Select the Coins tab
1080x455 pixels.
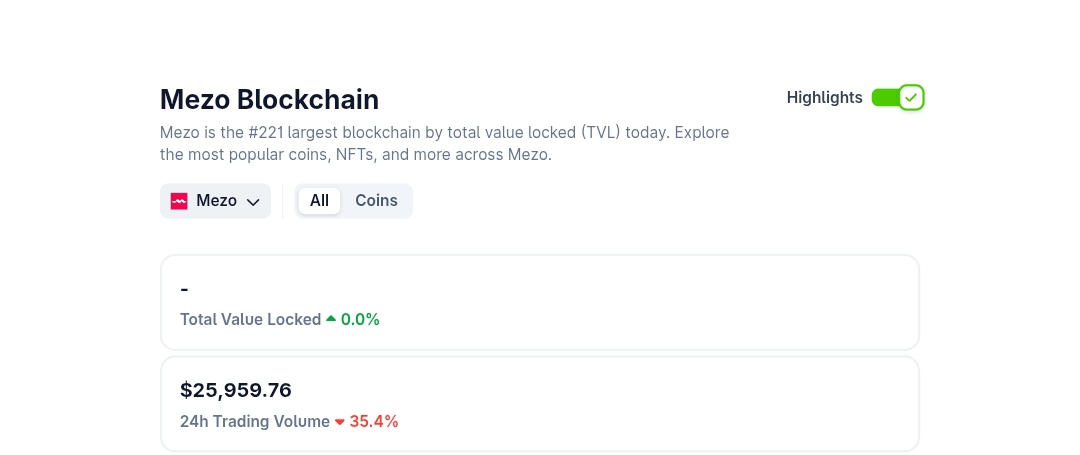(376, 201)
